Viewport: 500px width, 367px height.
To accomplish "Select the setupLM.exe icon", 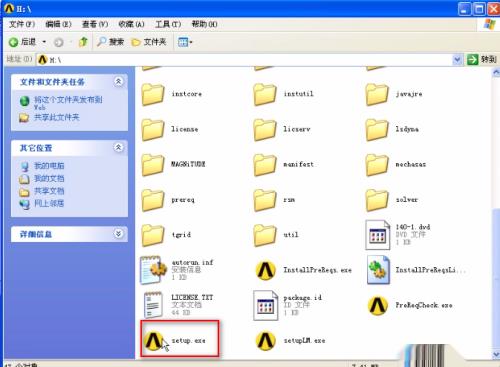I will [266, 341].
